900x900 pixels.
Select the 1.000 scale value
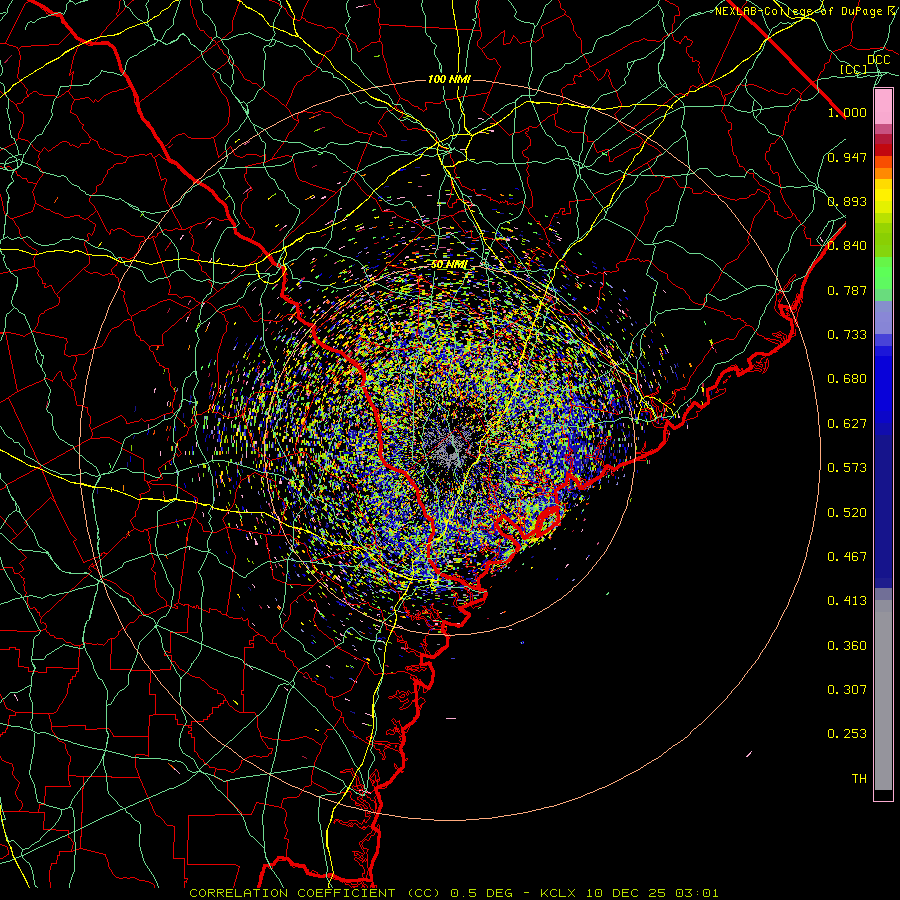click(x=847, y=112)
